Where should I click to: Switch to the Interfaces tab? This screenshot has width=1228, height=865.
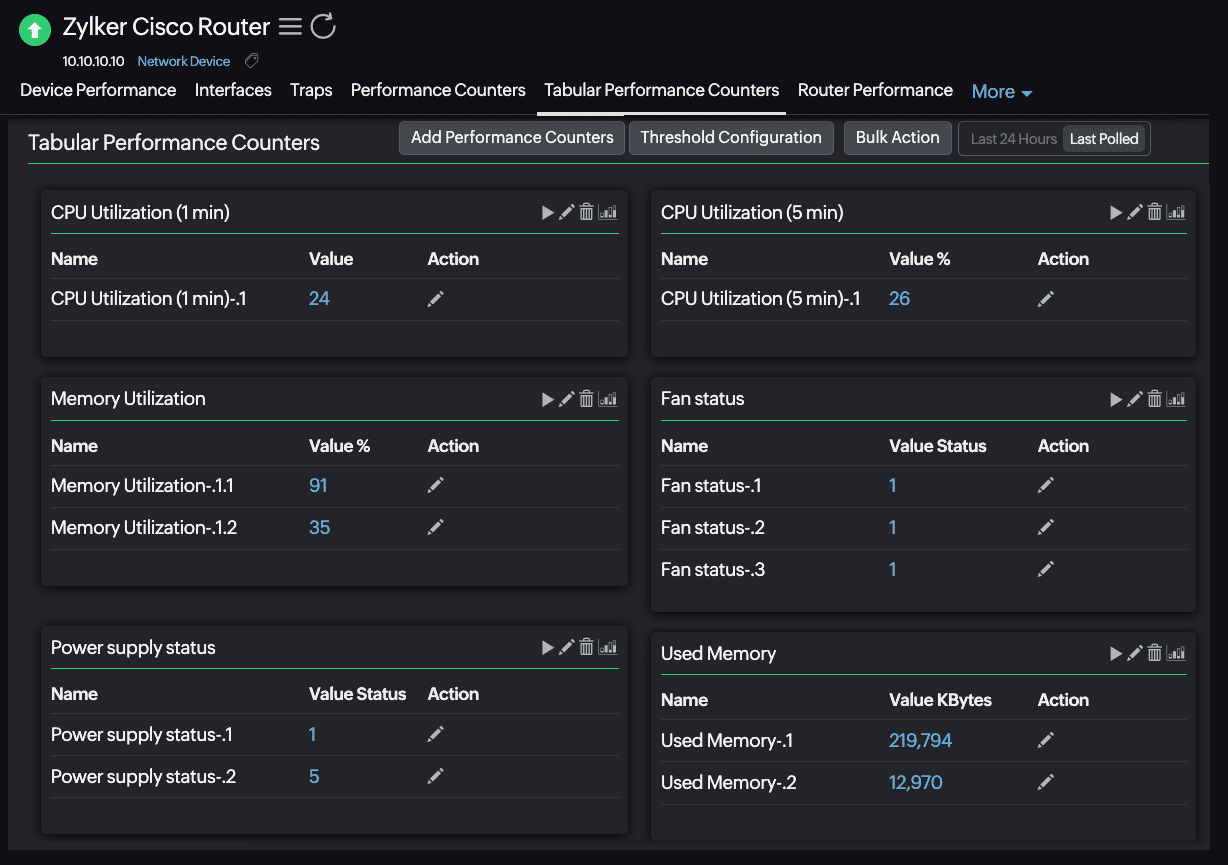pyautogui.click(x=233, y=90)
